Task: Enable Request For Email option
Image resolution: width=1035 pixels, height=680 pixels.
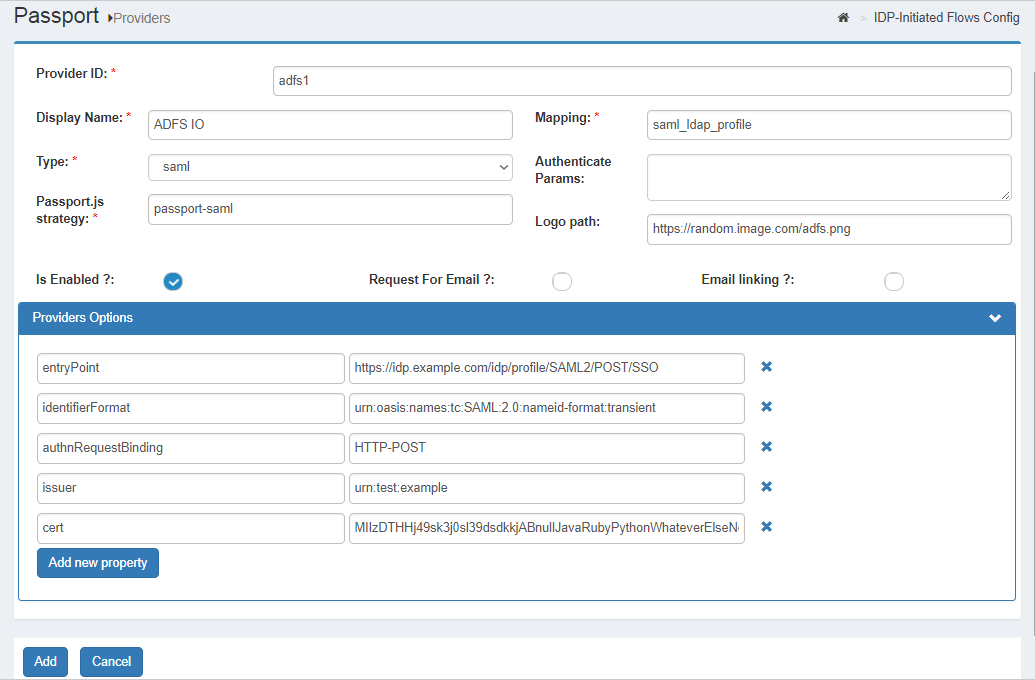Action: (x=562, y=281)
